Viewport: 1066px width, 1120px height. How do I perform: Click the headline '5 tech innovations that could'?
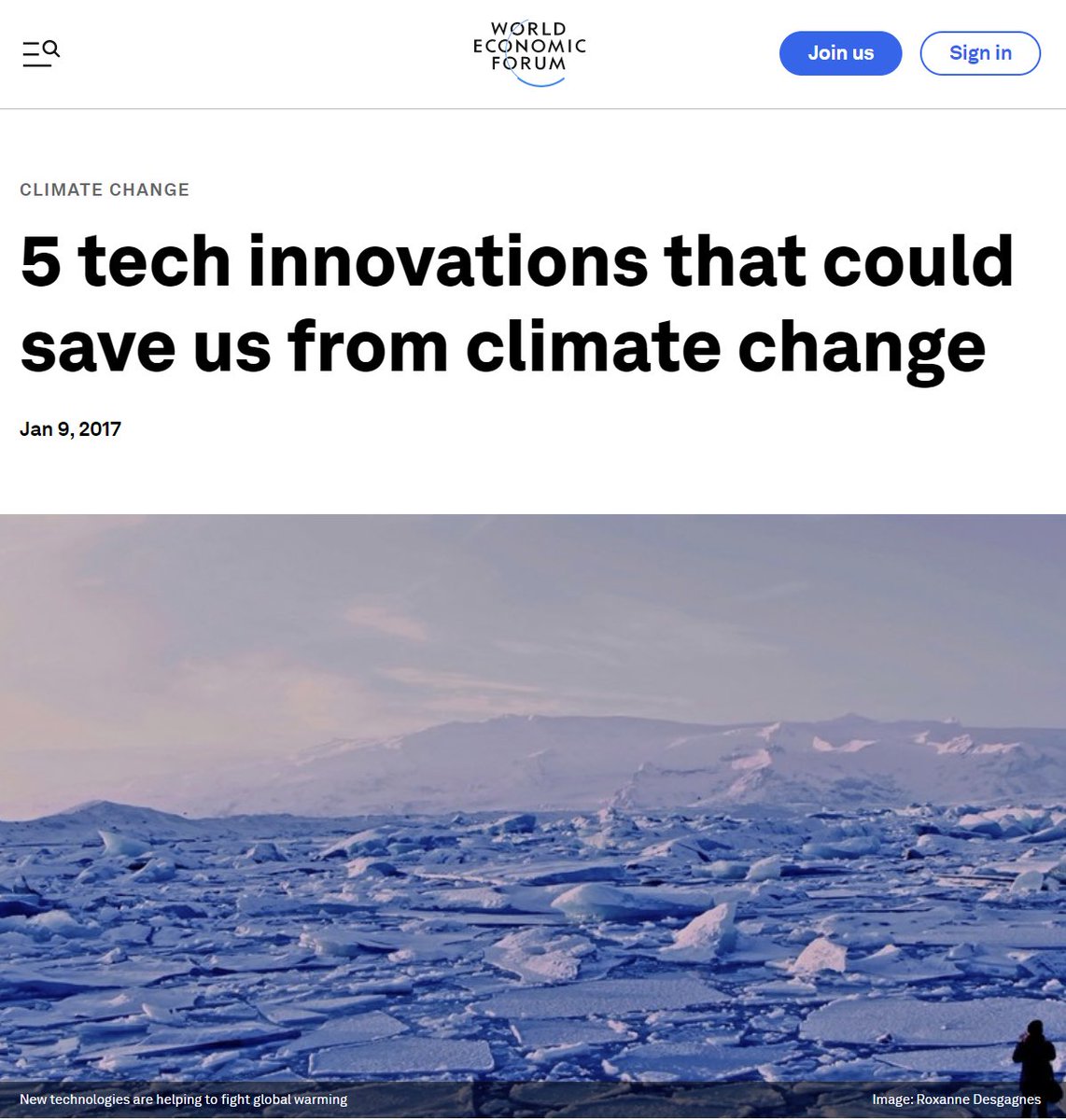517,260
